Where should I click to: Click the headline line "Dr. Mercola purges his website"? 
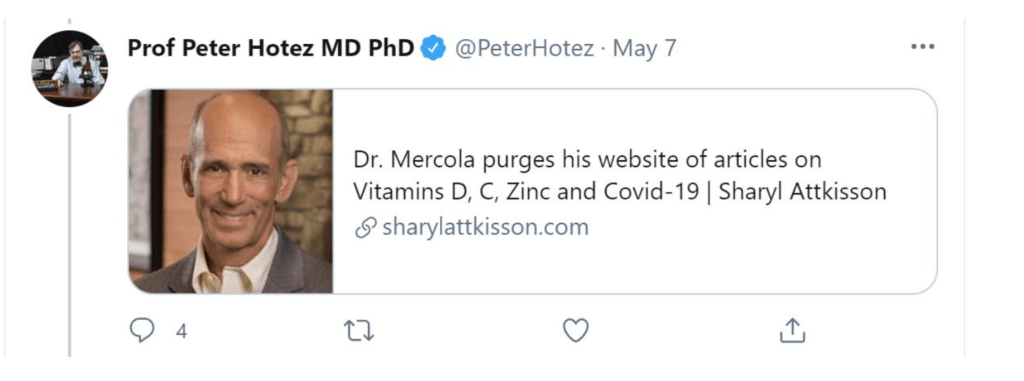(x=516, y=160)
